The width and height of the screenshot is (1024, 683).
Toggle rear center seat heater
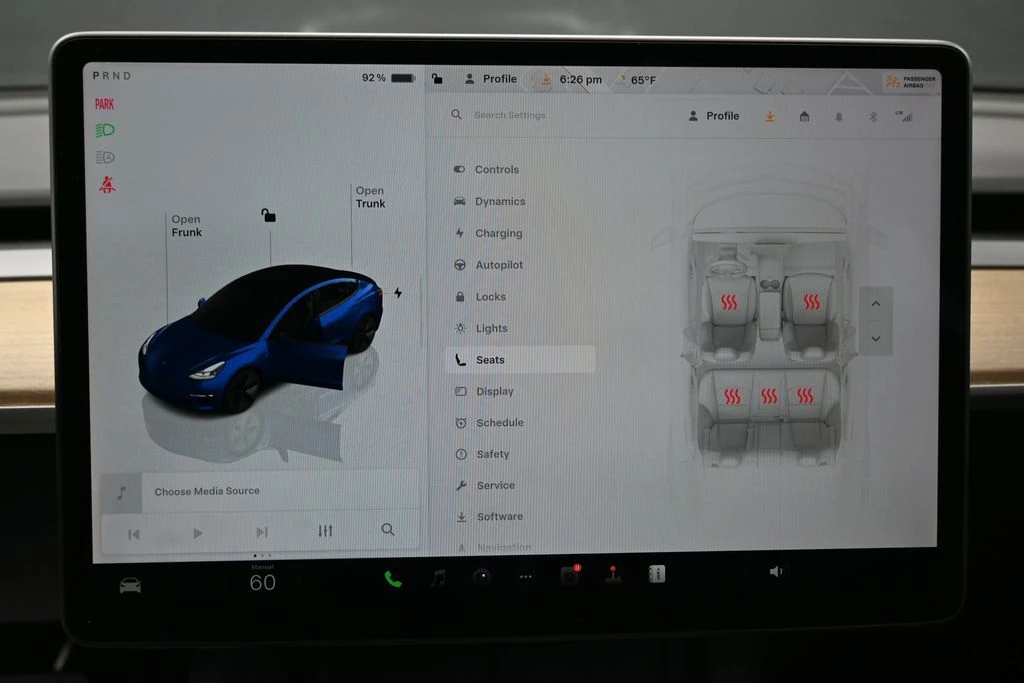point(768,396)
